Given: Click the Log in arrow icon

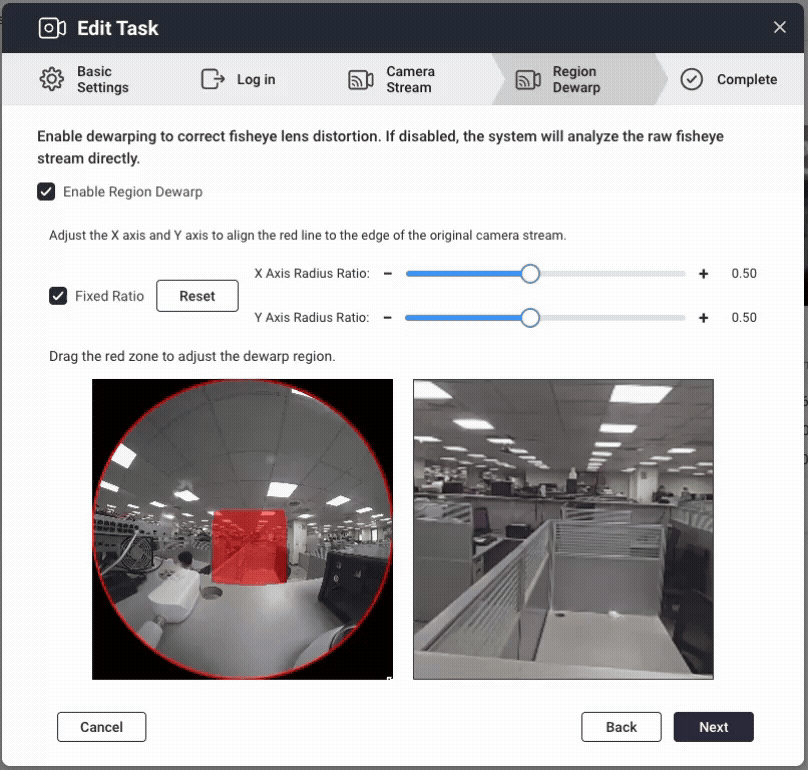Looking at the screenshot, I should [x=213, y=79].
